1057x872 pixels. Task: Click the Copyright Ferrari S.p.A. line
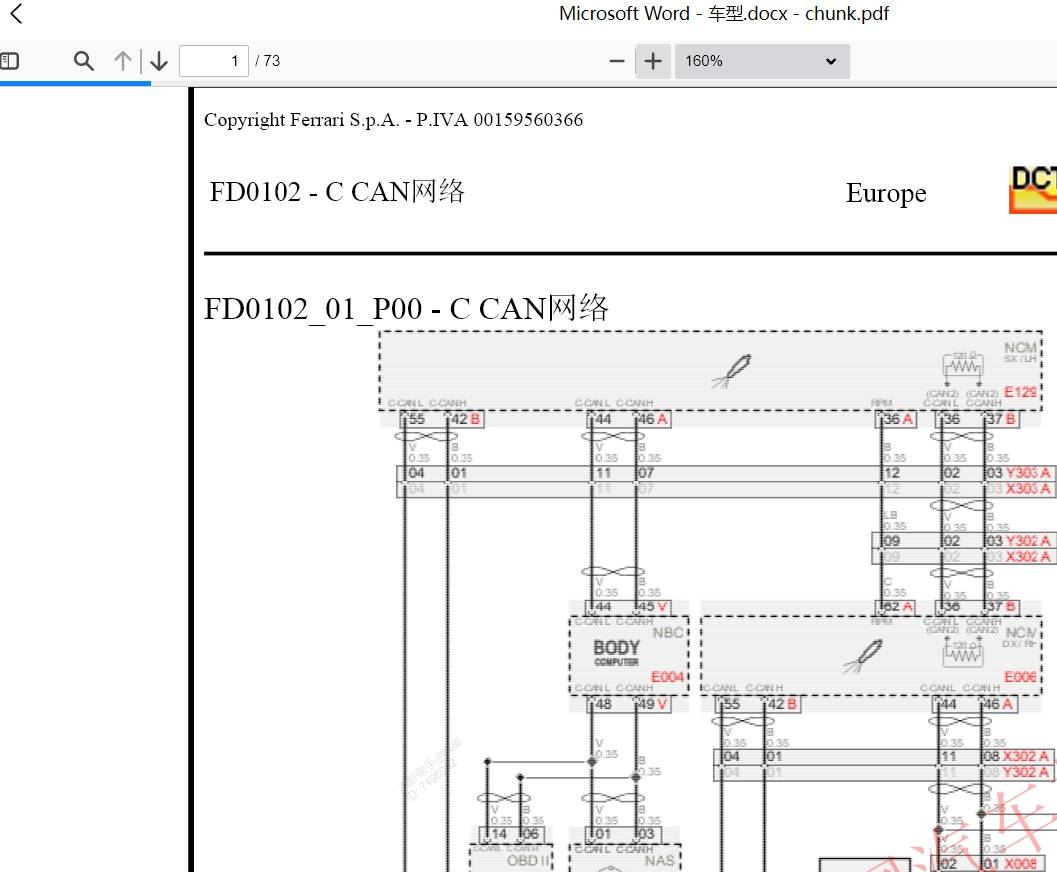(x=394, y=120)
